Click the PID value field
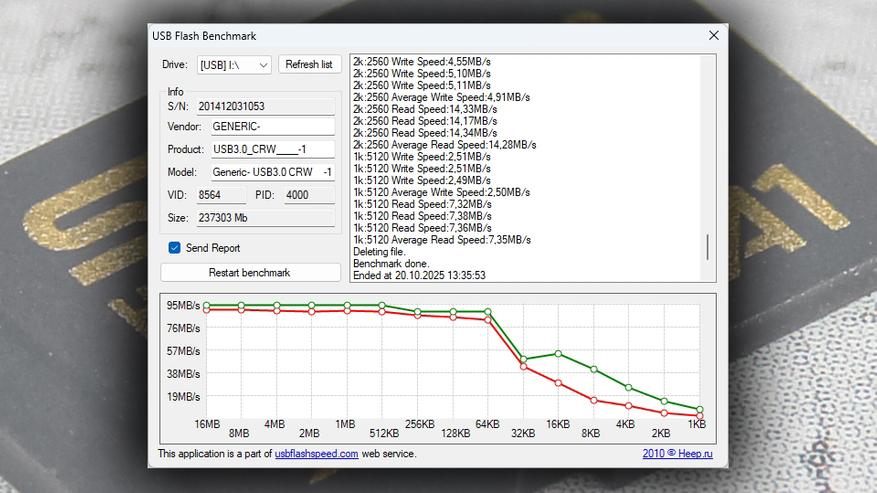 (x=309, y=195)
